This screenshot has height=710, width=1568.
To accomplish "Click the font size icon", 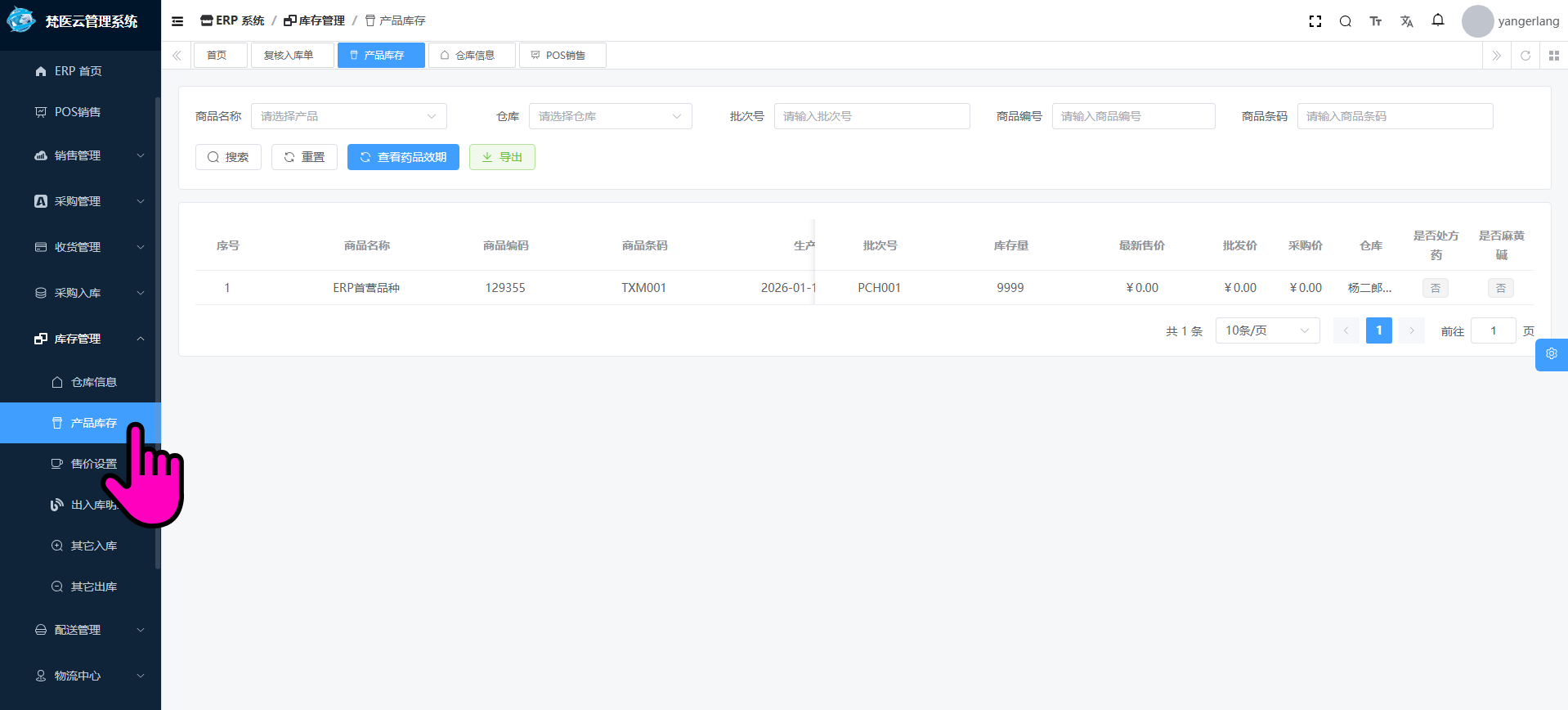I will [1375, 21].
